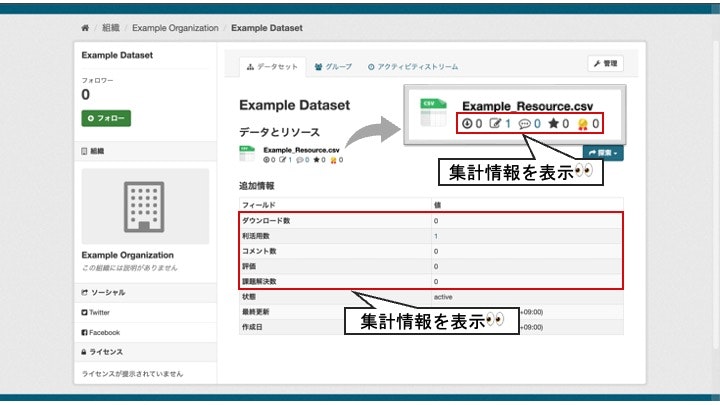This screenshot has width=720, height=405.
Task: Click the CSV file icon under データとリソース
Action: tap(247, 154)
